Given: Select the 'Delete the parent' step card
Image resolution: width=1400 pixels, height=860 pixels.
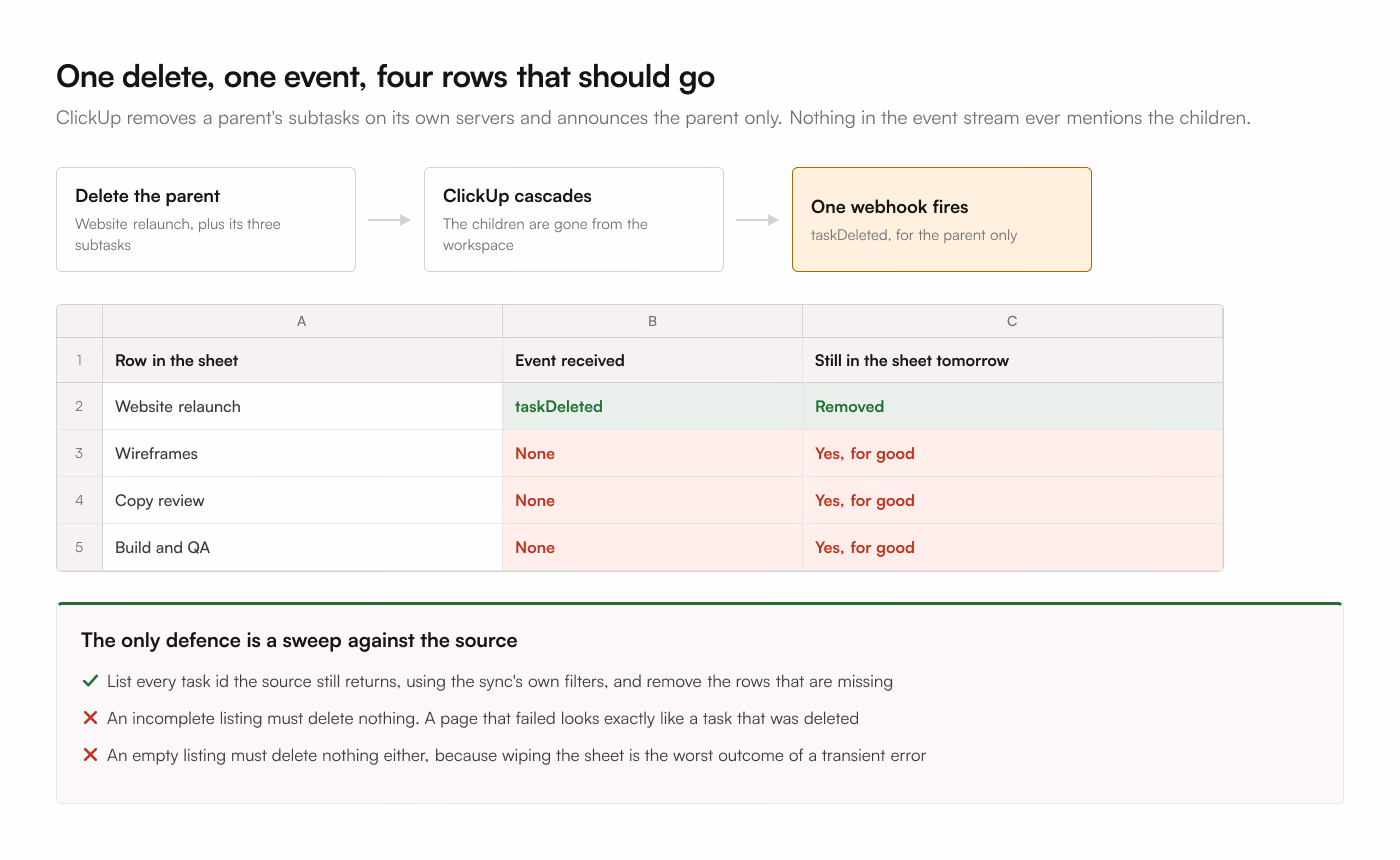Looking at the screenshot, I should coord(206,220).
